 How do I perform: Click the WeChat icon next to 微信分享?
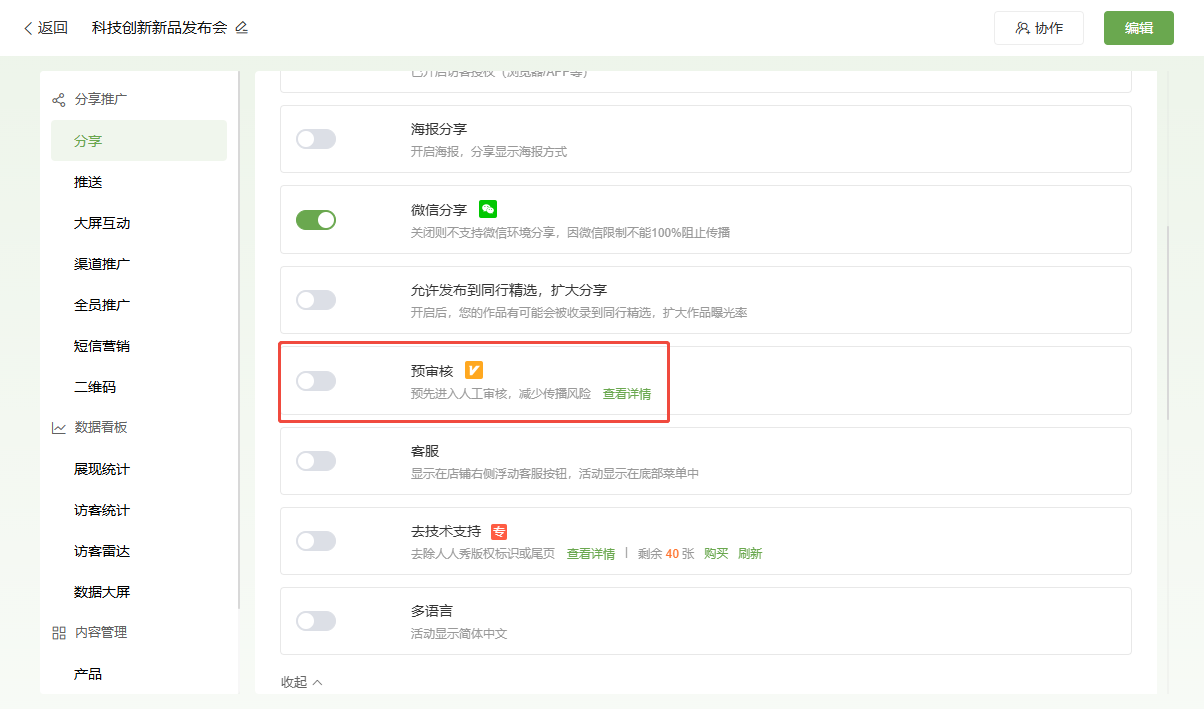pyautogui.click(x=488, y=209)
